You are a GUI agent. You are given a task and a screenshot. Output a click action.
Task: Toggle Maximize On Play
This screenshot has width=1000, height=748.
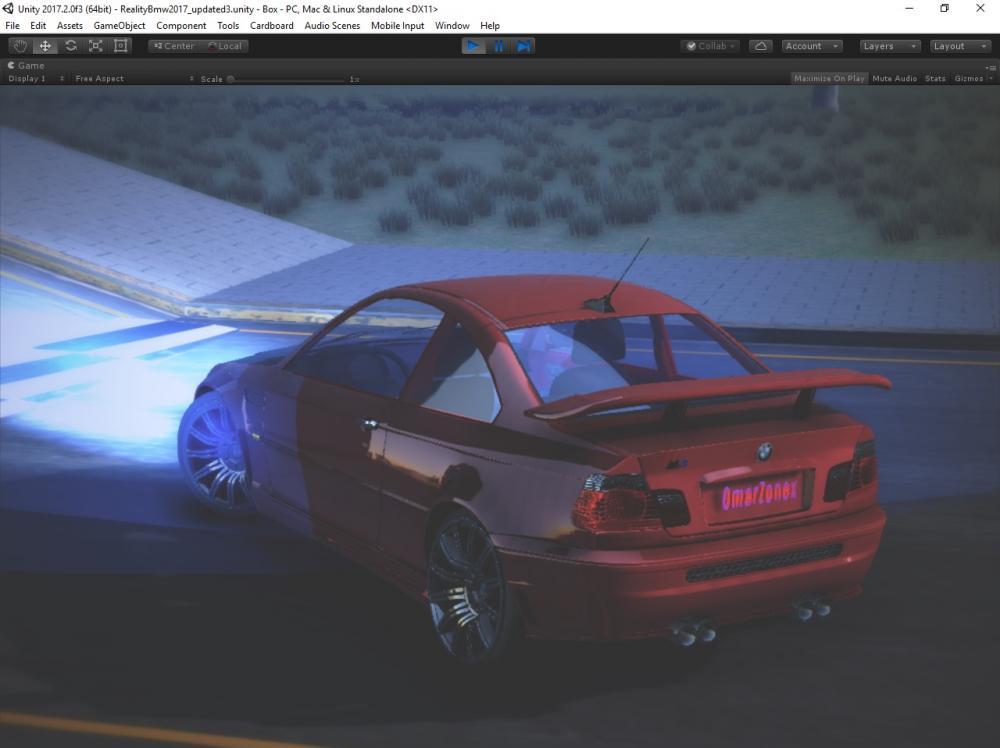[829, 78]
